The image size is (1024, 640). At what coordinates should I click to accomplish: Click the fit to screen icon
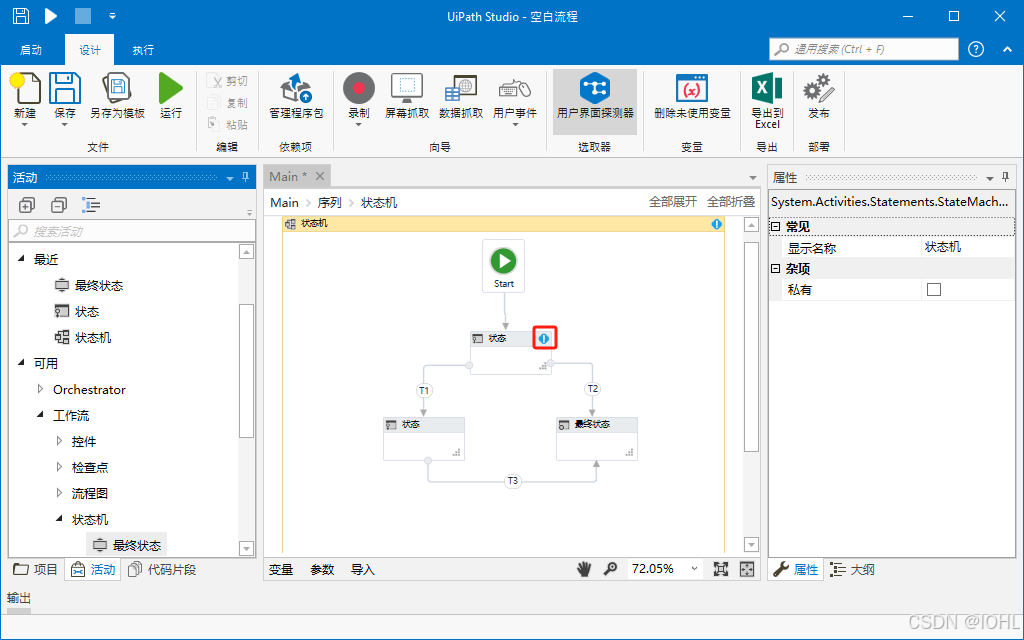point(720,569)
